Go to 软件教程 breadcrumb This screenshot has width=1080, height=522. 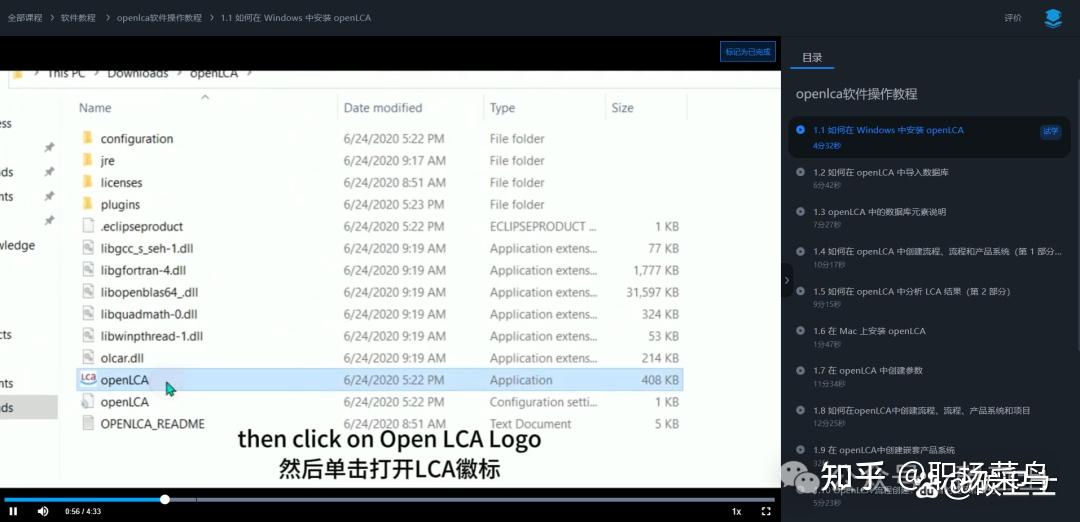pos(79,18)
